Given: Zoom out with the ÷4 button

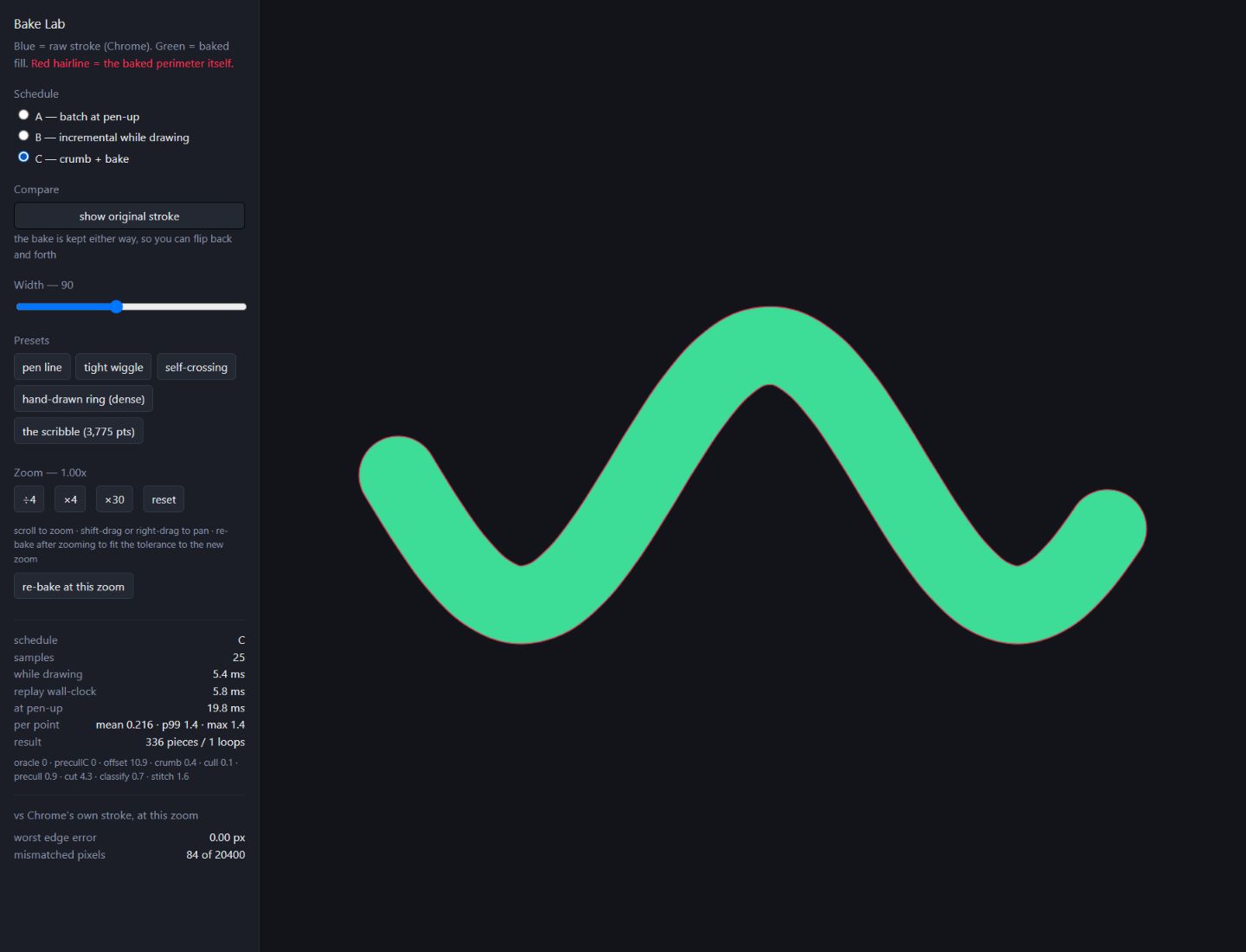Looking at the screenshot, I should (x=29, y=499).
